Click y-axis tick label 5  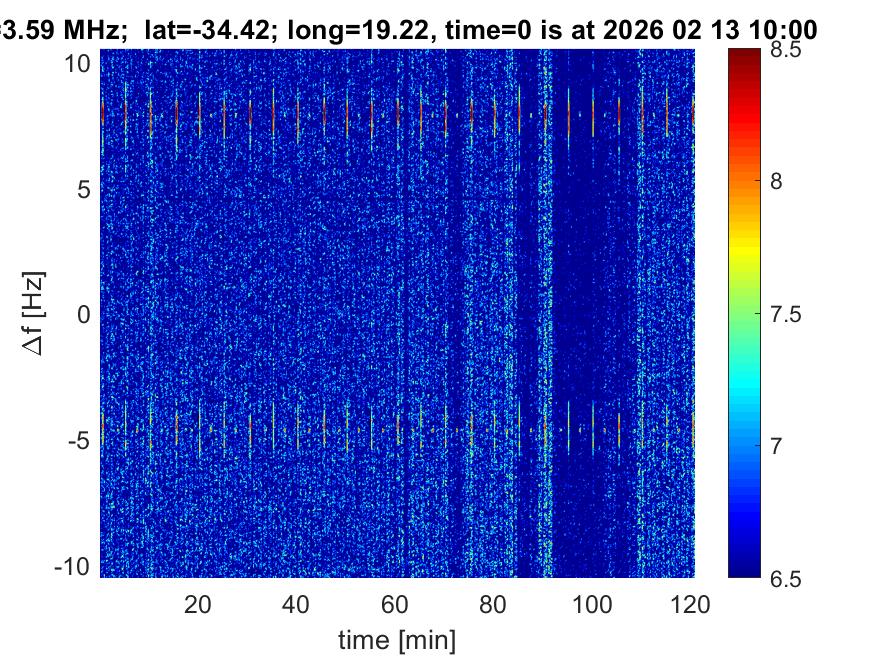coord(86,189)
